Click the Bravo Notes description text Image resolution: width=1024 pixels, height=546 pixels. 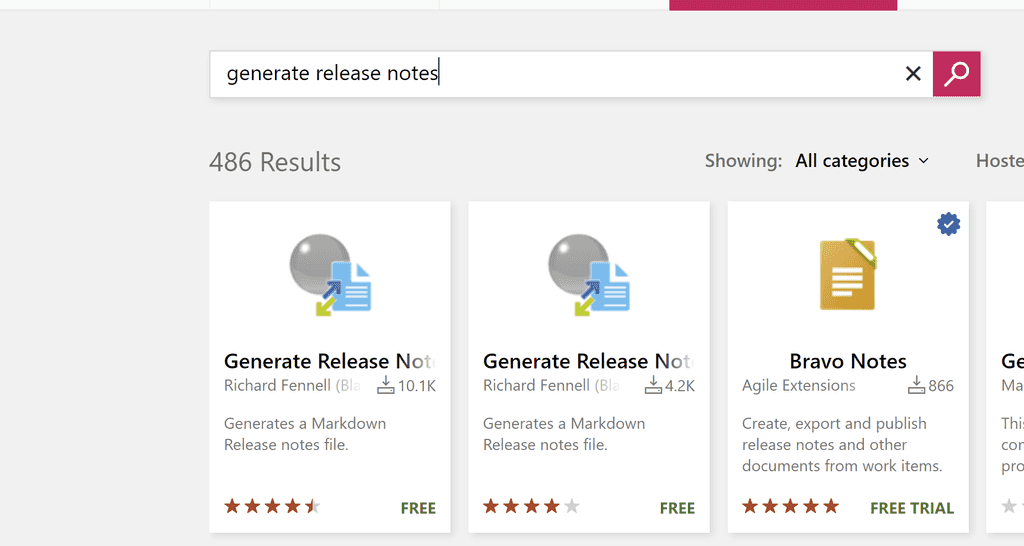pyautogui.click(x=842, y=445)
